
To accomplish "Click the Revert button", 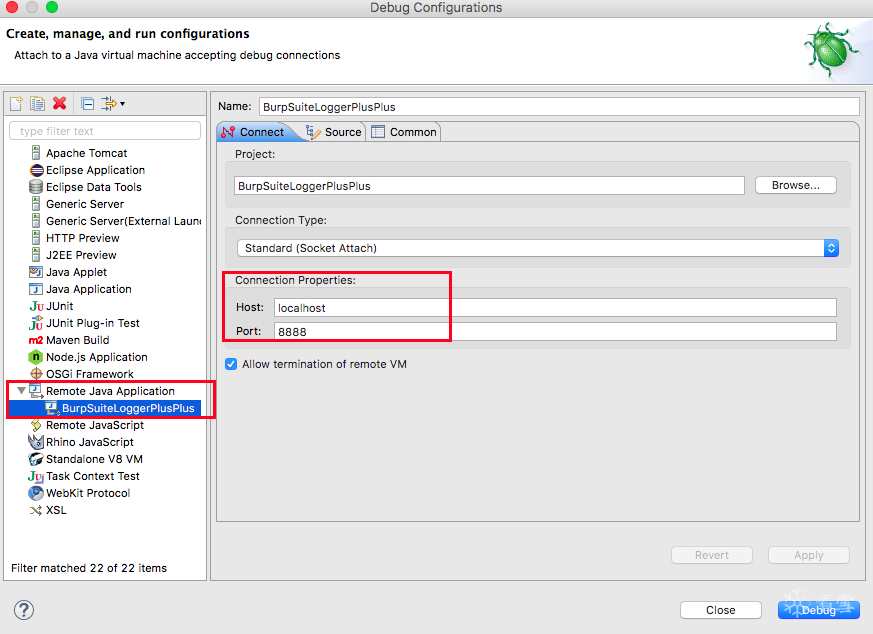I will (712, 555).
